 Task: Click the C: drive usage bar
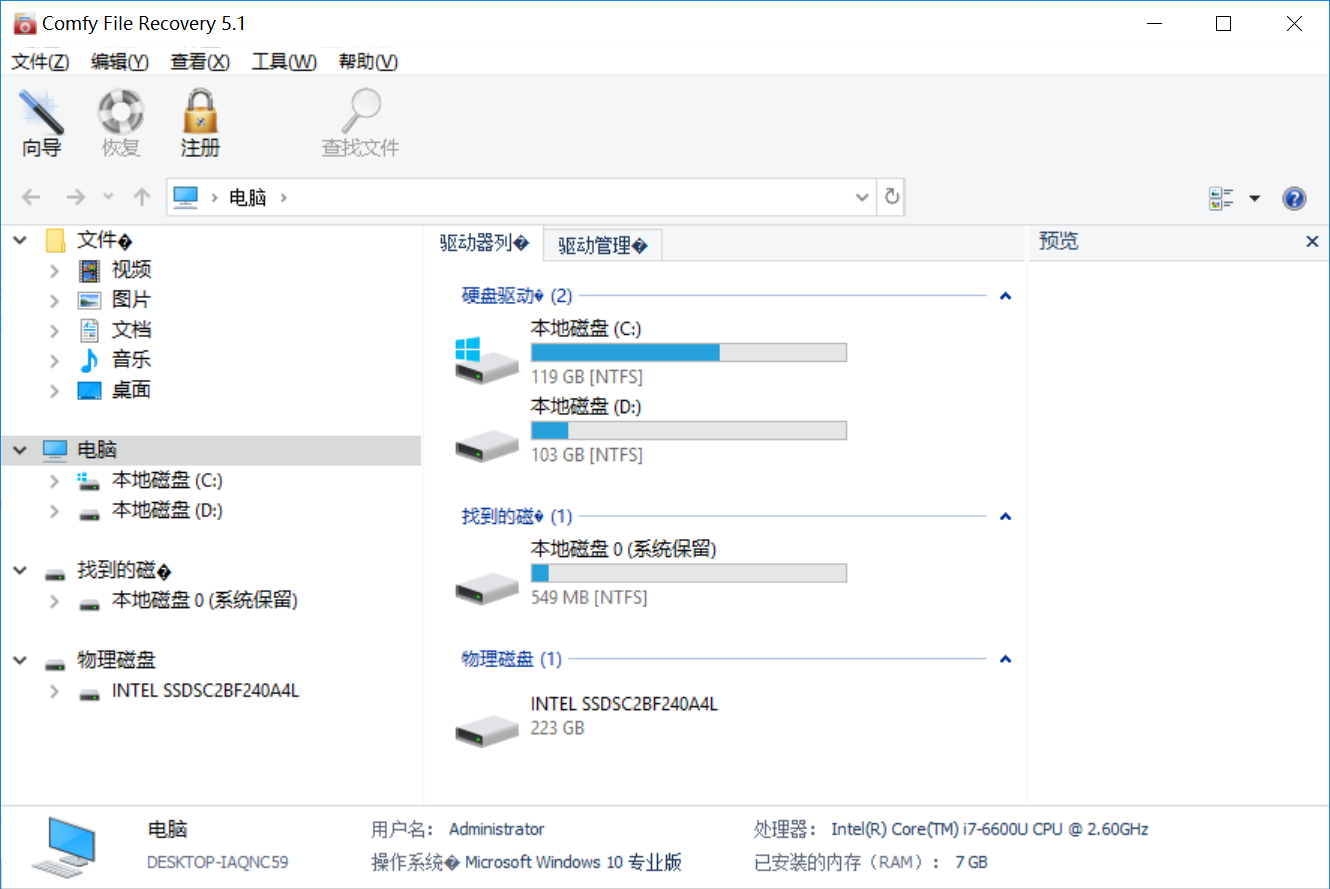point(689,352)
